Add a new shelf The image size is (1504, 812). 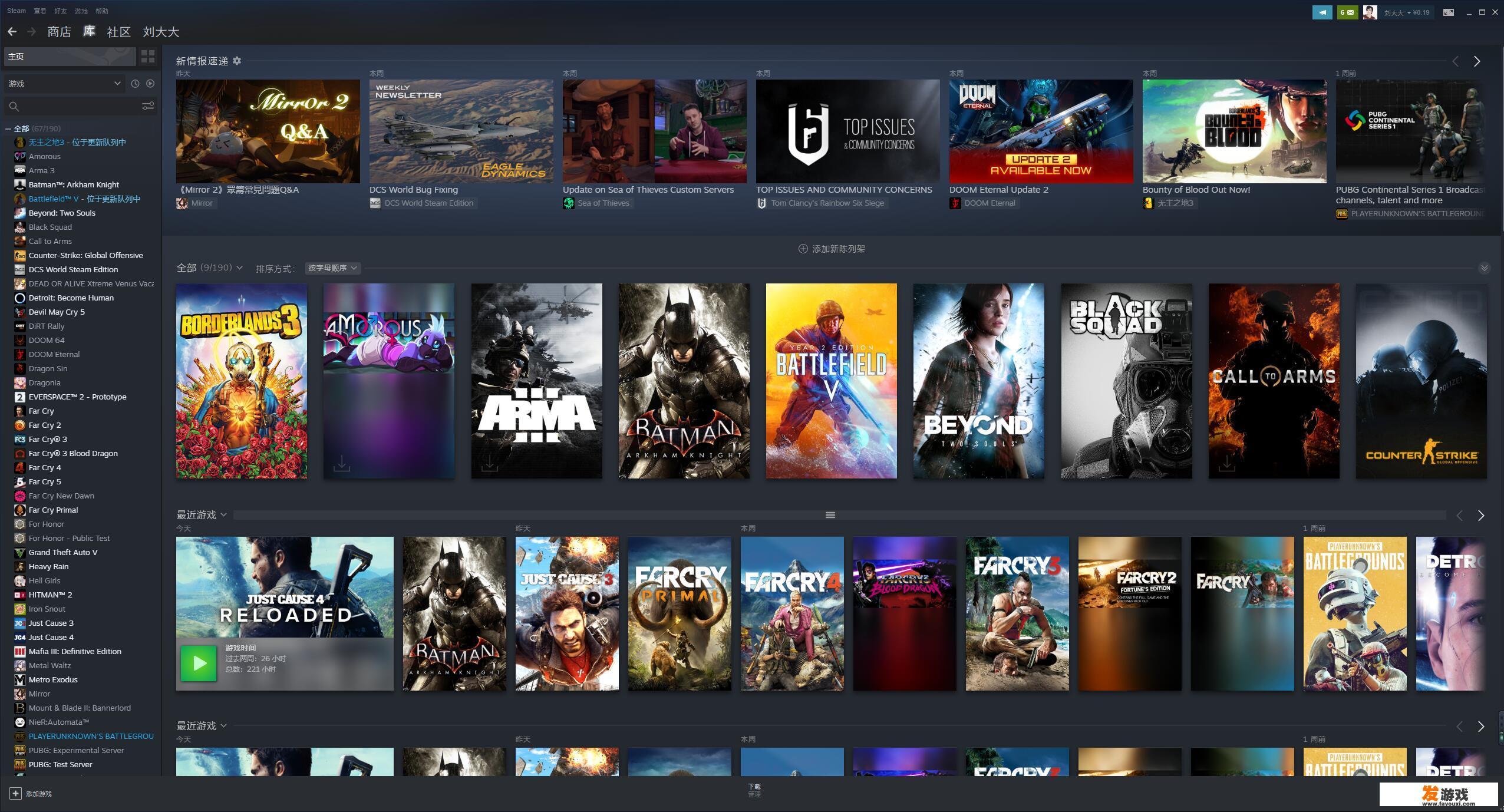click(x=832, y=249)
